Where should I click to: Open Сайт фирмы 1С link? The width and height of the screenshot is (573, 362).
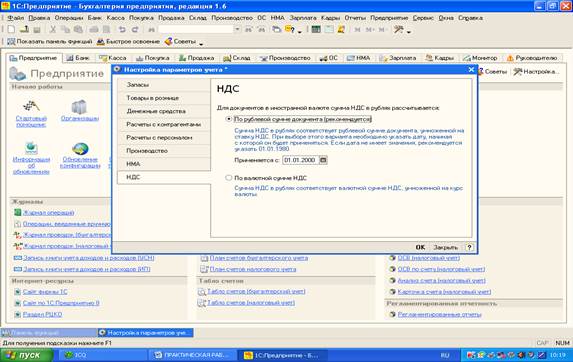coord(45,291)
